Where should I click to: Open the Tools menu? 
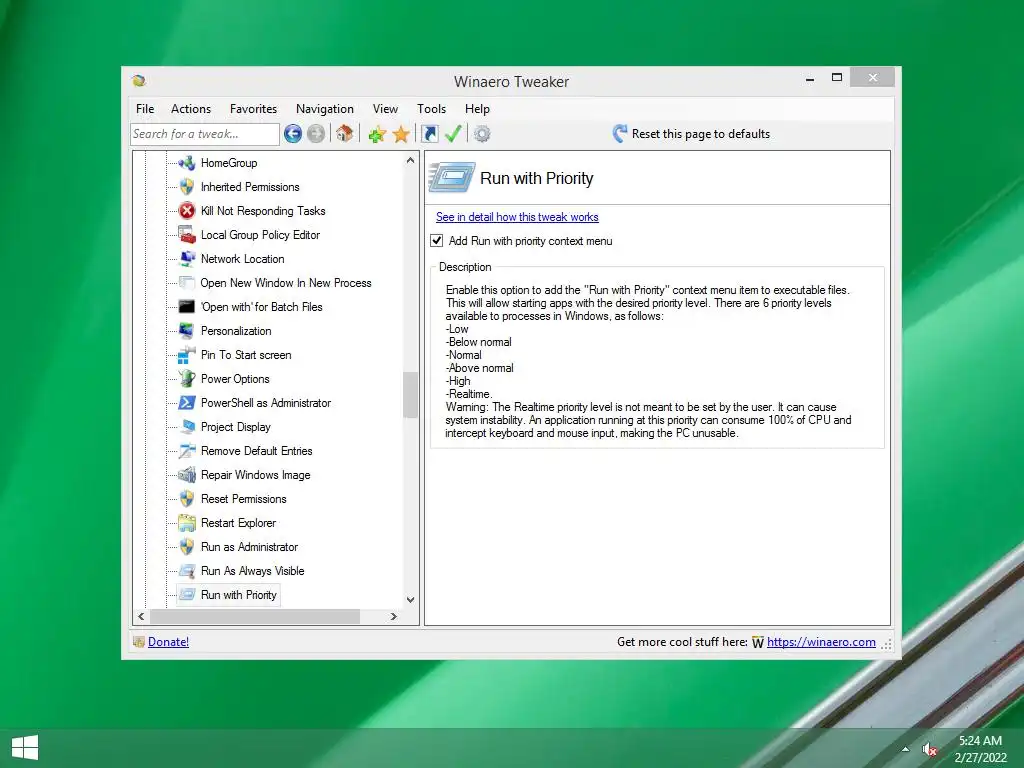click(431, 109)
